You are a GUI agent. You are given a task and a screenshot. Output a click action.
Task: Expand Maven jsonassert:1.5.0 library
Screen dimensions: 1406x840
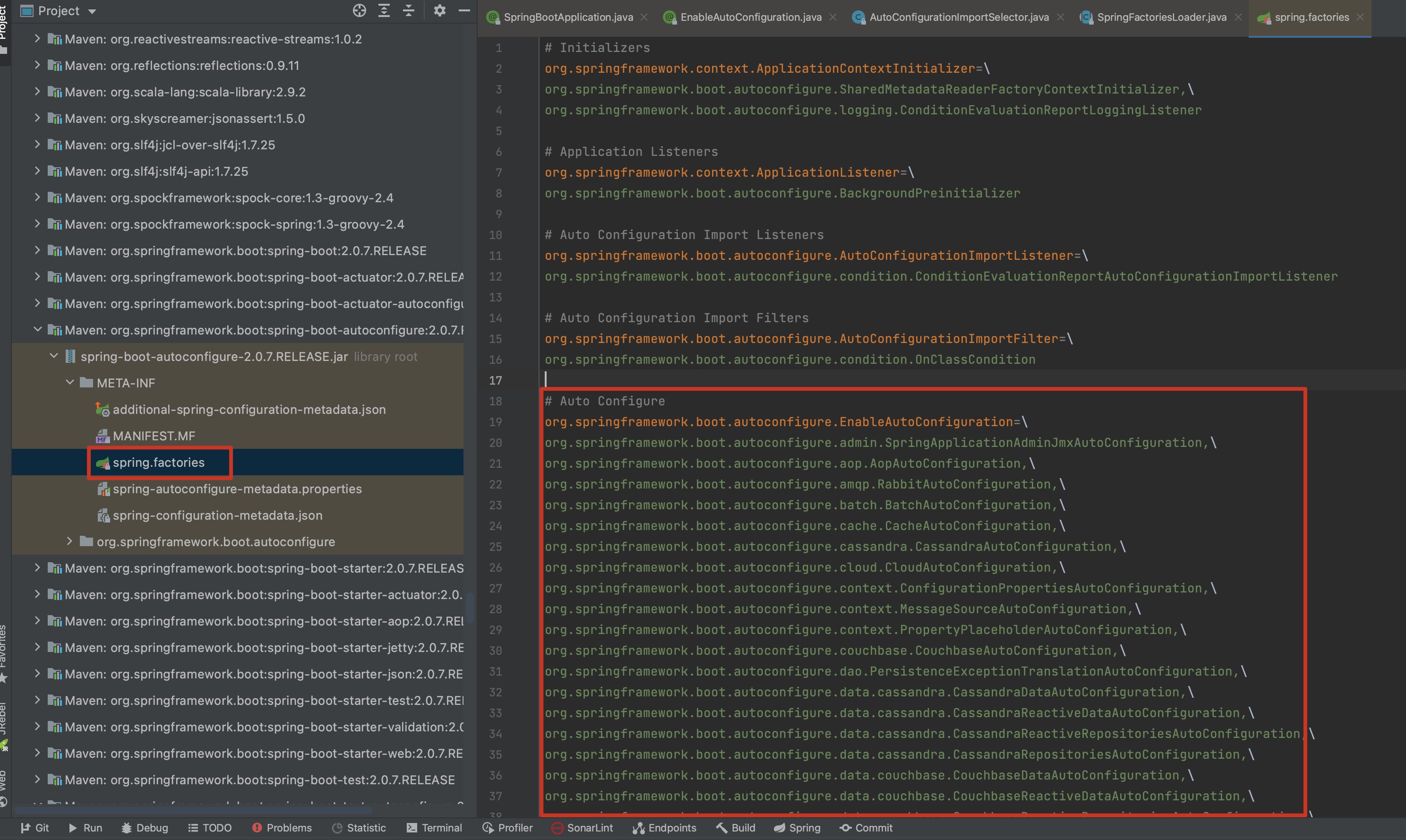click(37, 118)
